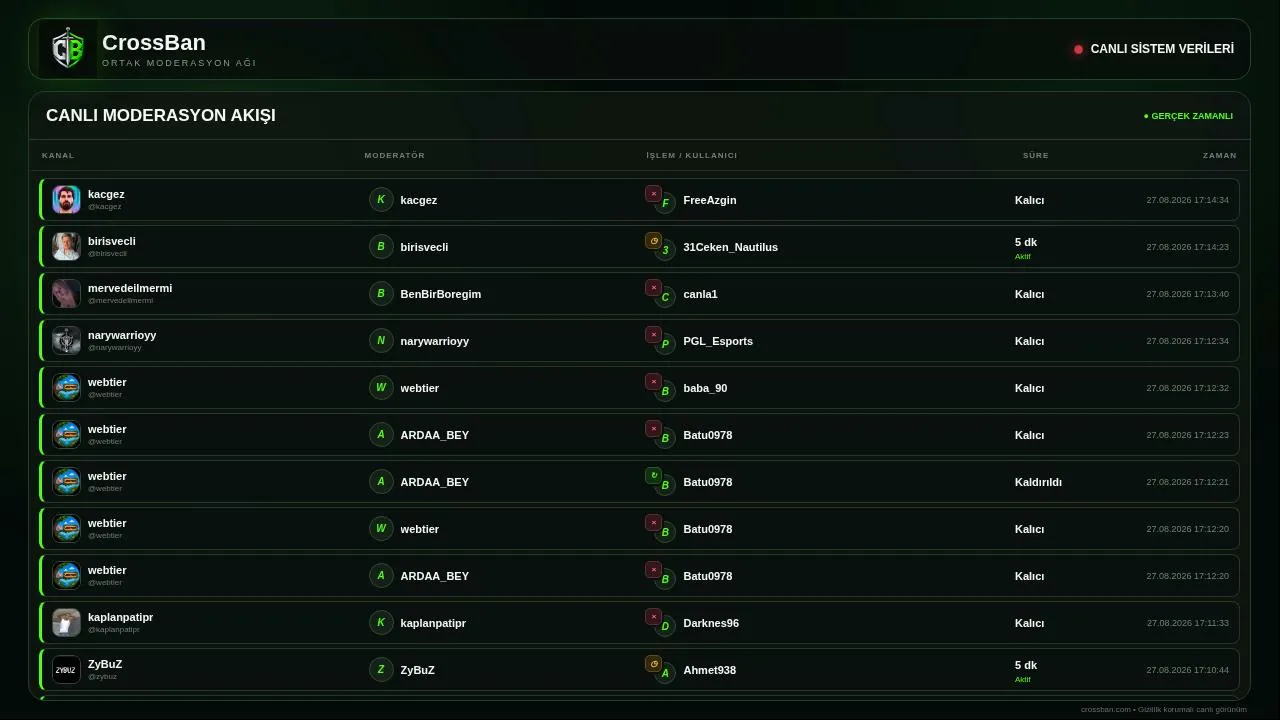Click ban icon beside PGL_Esports

pyautogui.click(x=653, y=335)
